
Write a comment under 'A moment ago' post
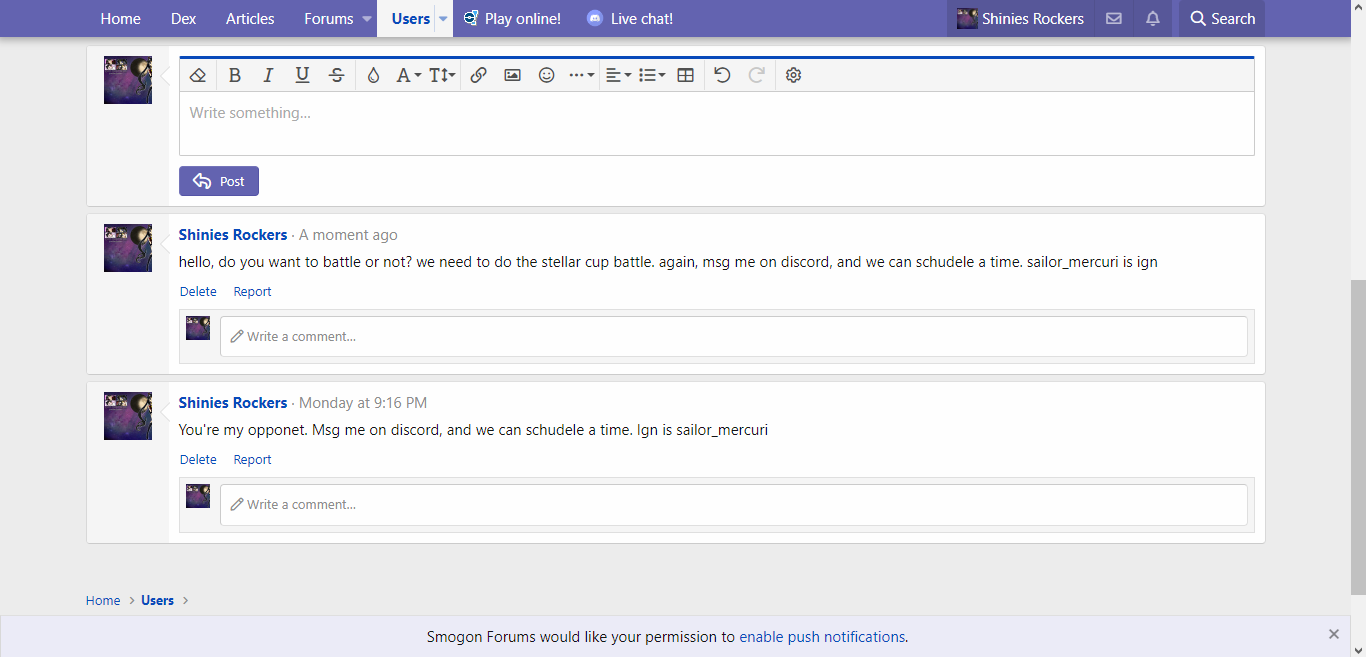[734, 337]
